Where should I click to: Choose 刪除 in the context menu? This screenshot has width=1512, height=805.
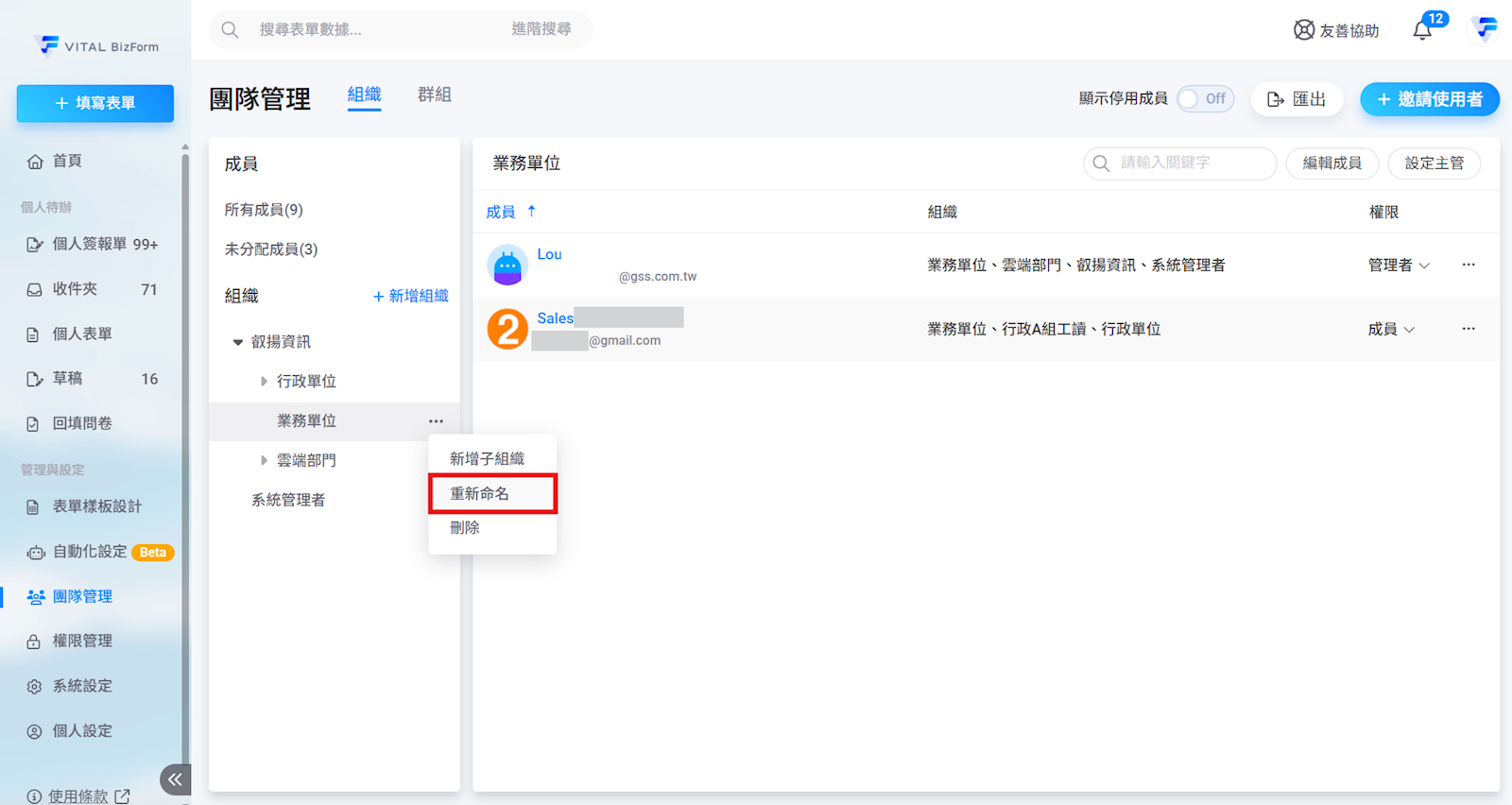[465, 528]
